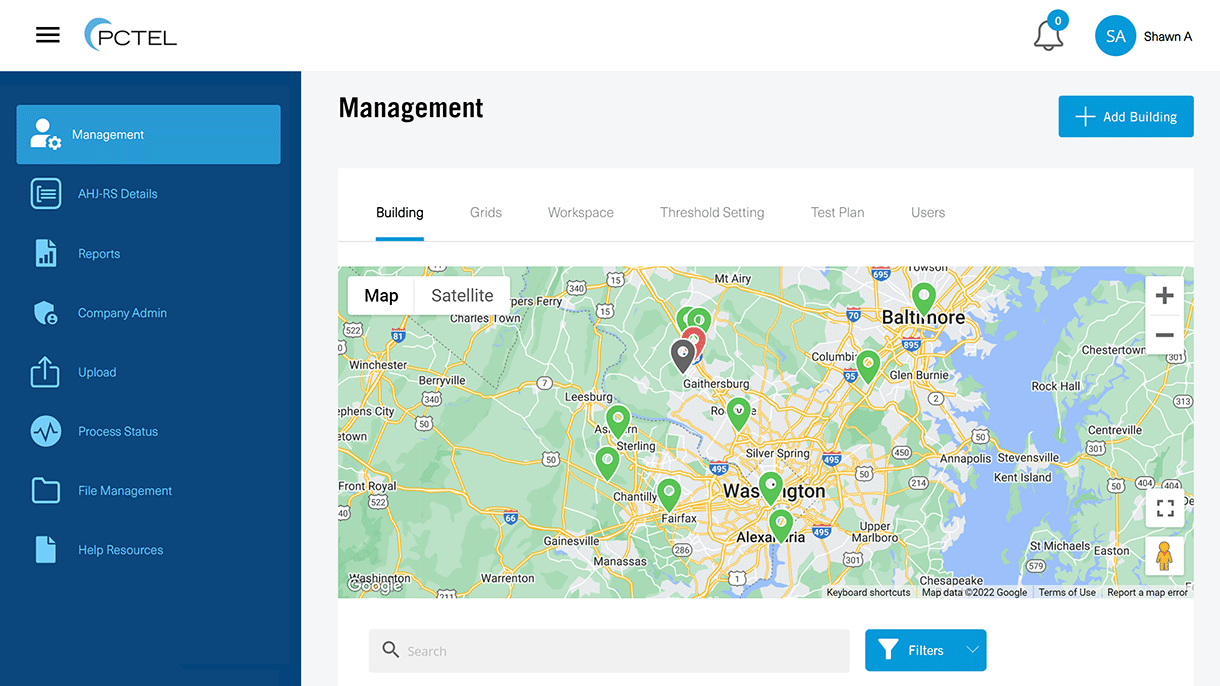Switch to the Grids tab
The image size is (1220, 686).
click(486, 213)
